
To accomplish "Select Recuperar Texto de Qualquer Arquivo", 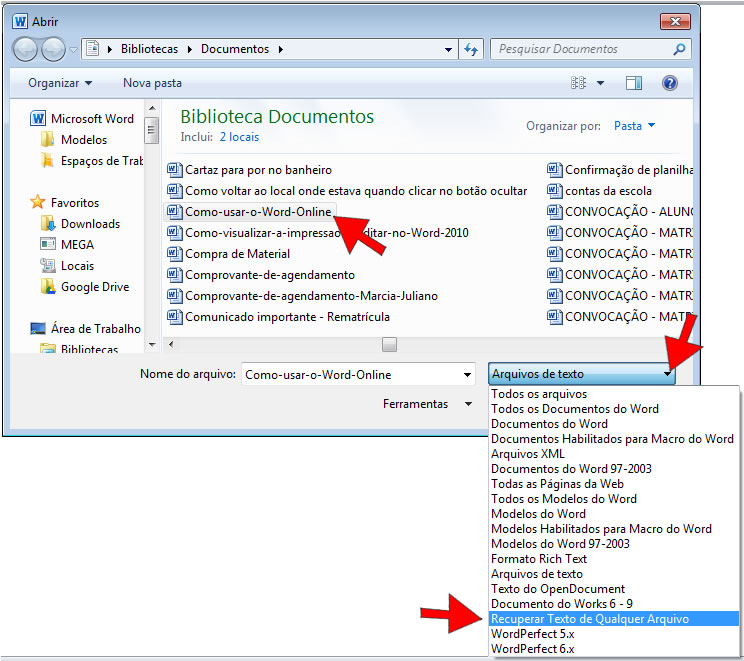I will 614,619.
